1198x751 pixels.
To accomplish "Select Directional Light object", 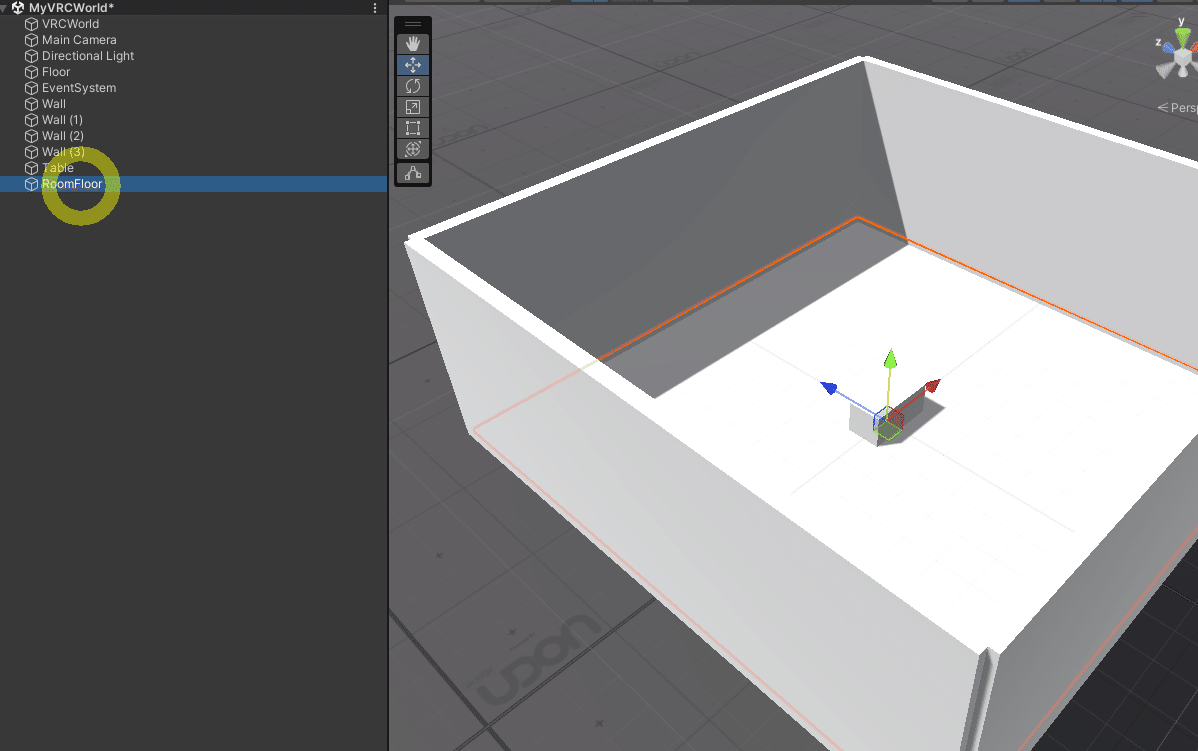I will (88, 56).
